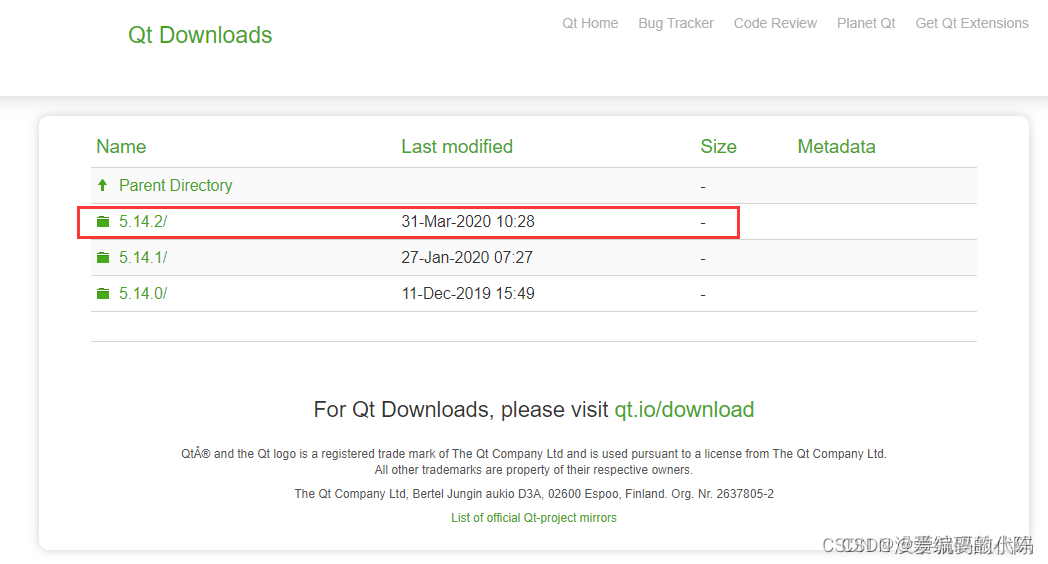
Task: Open the Bug Tracker menu link
Action: (x=676, y=23)
